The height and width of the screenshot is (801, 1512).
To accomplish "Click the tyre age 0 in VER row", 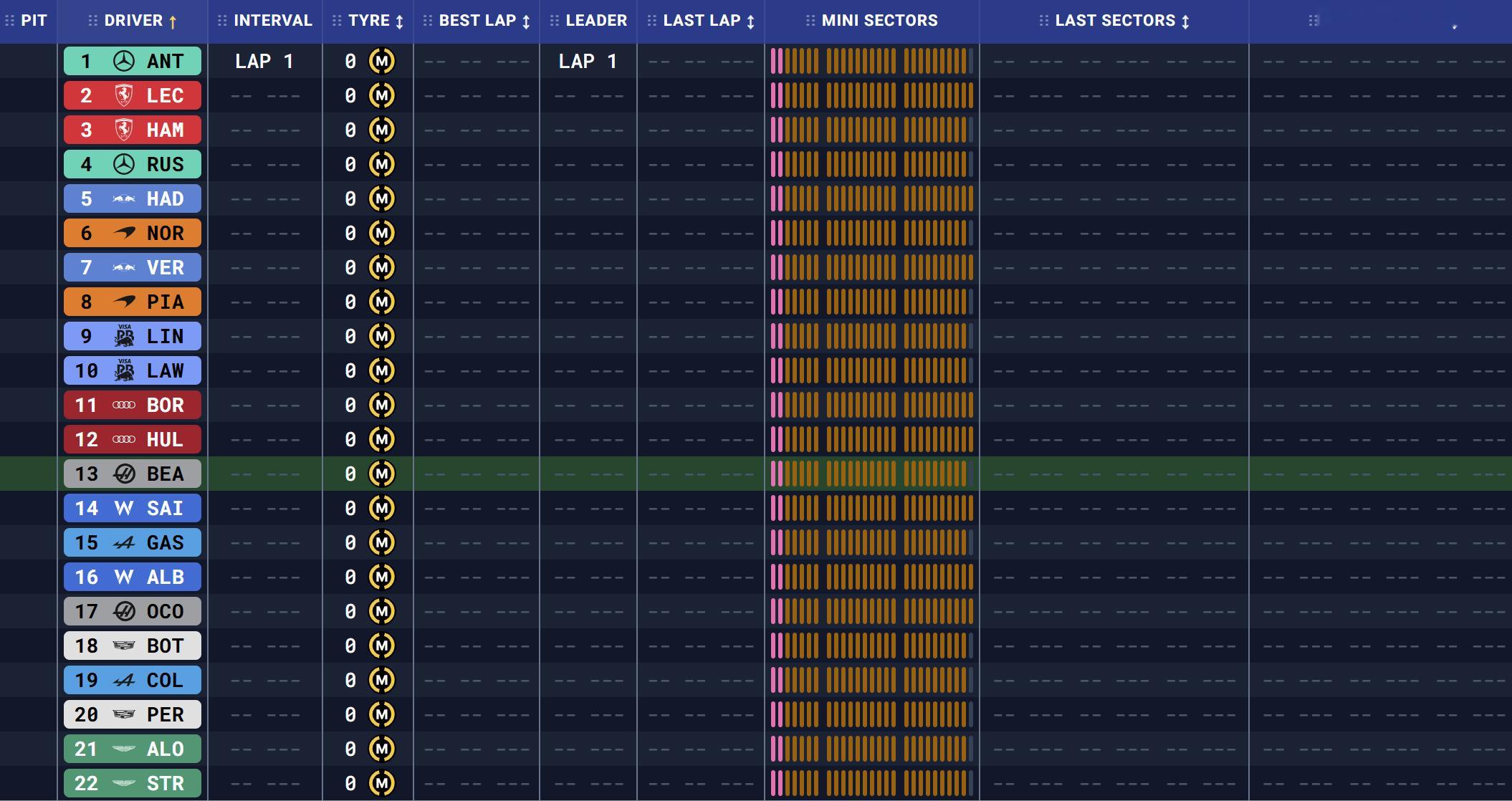I will [350, 267].
